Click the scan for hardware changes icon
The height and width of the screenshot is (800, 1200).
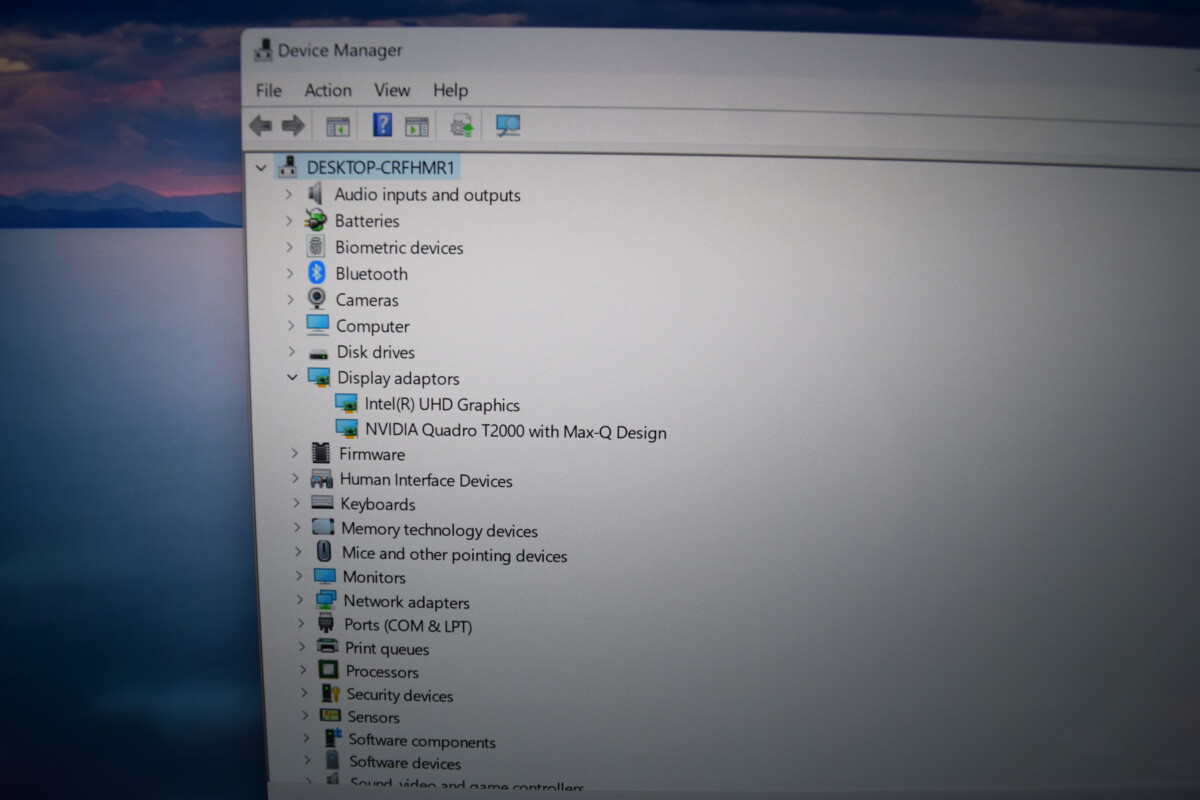pos(508,126)
